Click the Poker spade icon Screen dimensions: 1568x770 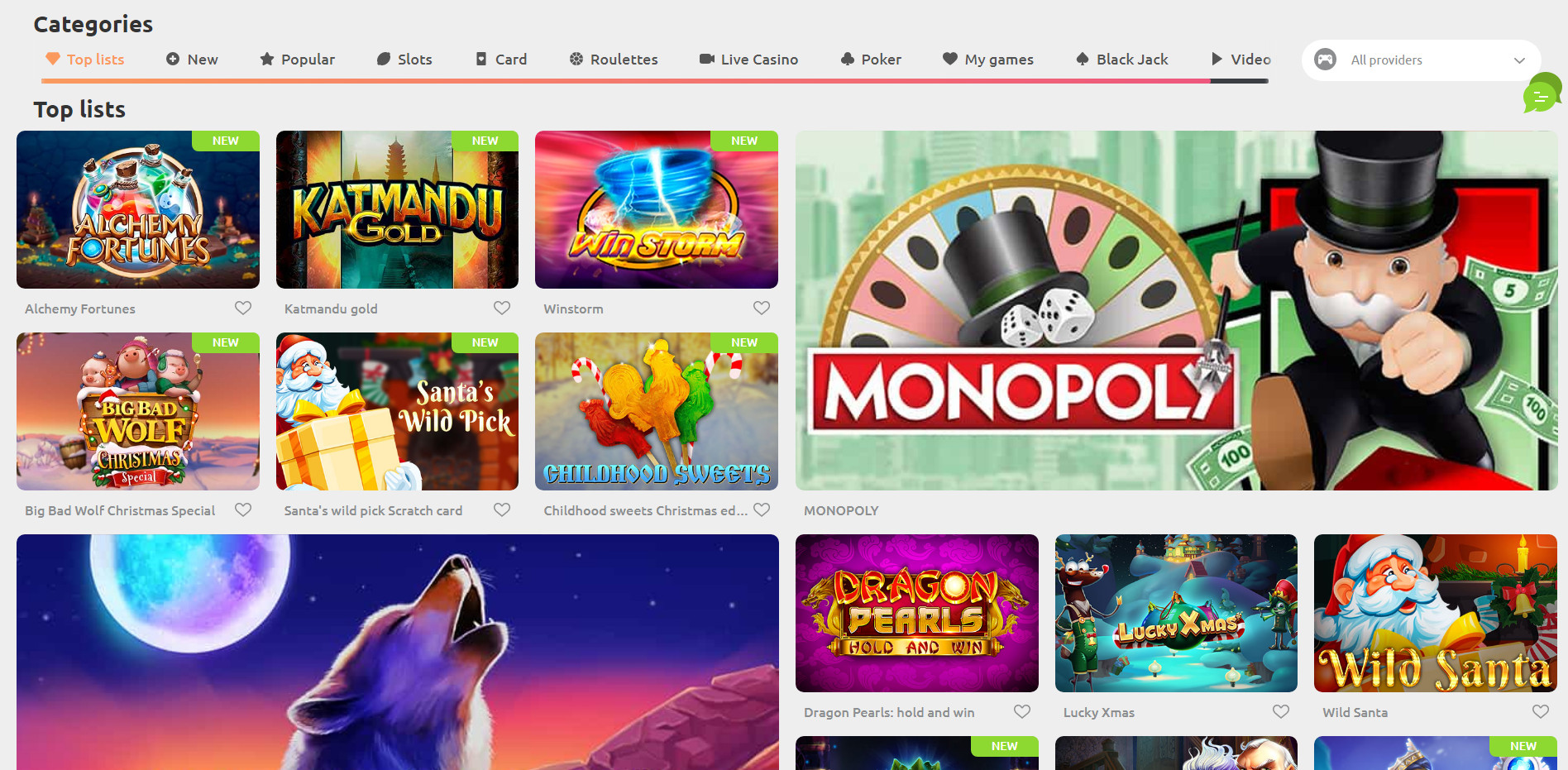pos(847,59)
